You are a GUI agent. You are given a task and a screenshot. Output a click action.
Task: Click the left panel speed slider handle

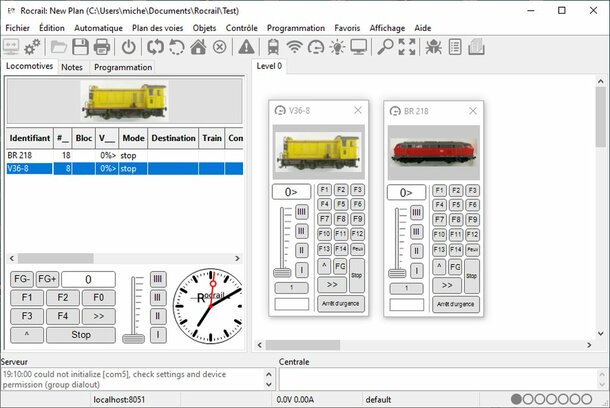133,339
